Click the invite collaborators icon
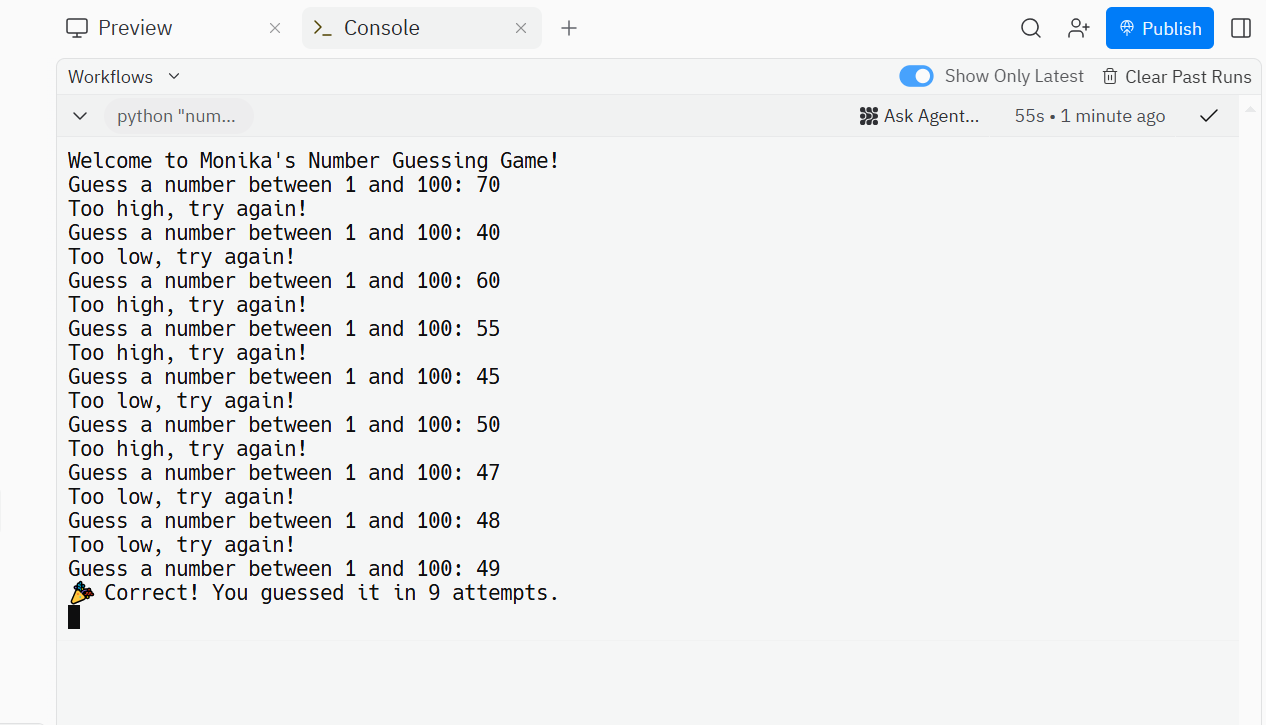 [x=1078, y=28]
